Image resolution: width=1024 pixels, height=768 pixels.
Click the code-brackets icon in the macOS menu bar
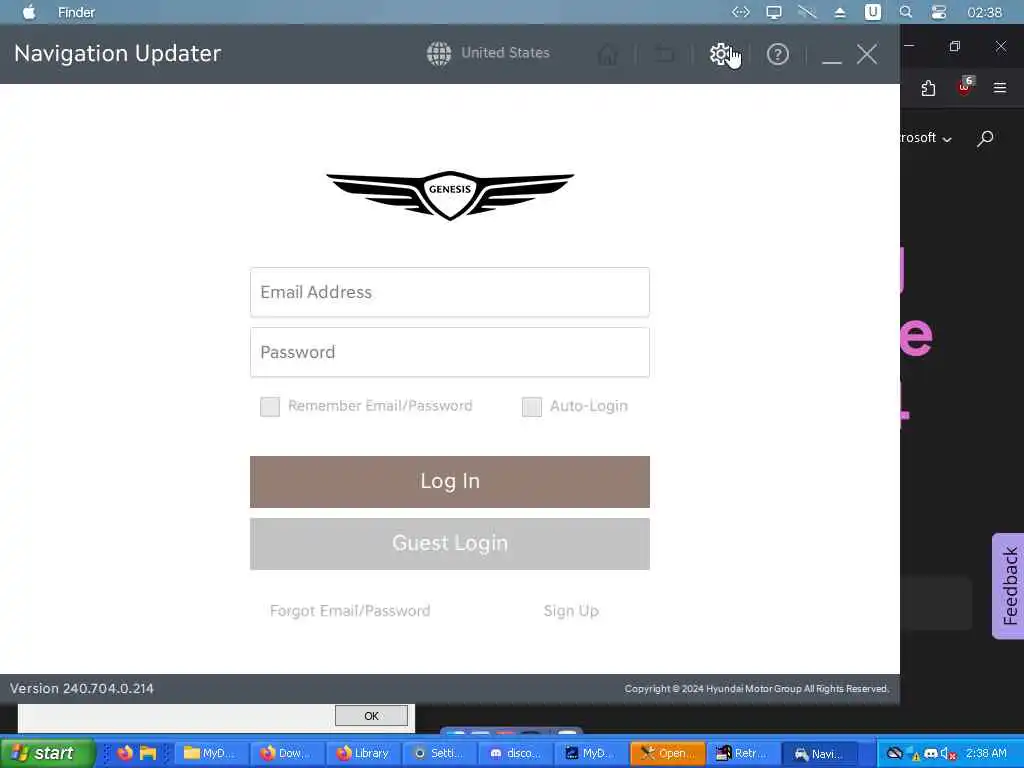(741, 12)
